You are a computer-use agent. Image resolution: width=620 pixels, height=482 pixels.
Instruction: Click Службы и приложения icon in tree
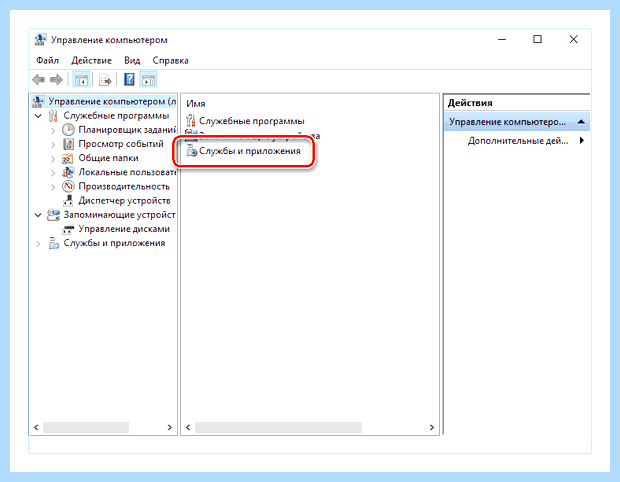tap(53, 243)
